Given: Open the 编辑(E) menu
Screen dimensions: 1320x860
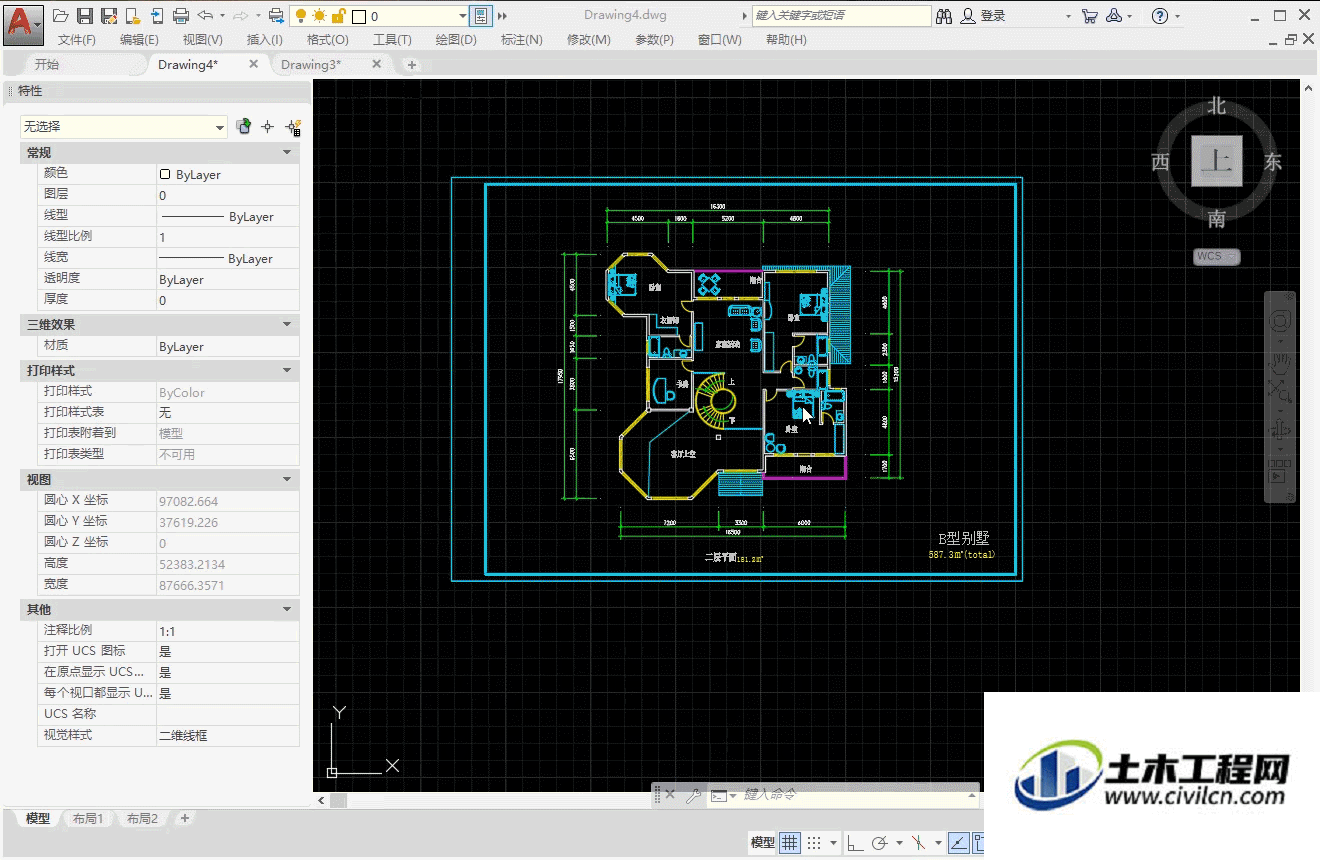Looking at the screenshot, I should point(139,40).
